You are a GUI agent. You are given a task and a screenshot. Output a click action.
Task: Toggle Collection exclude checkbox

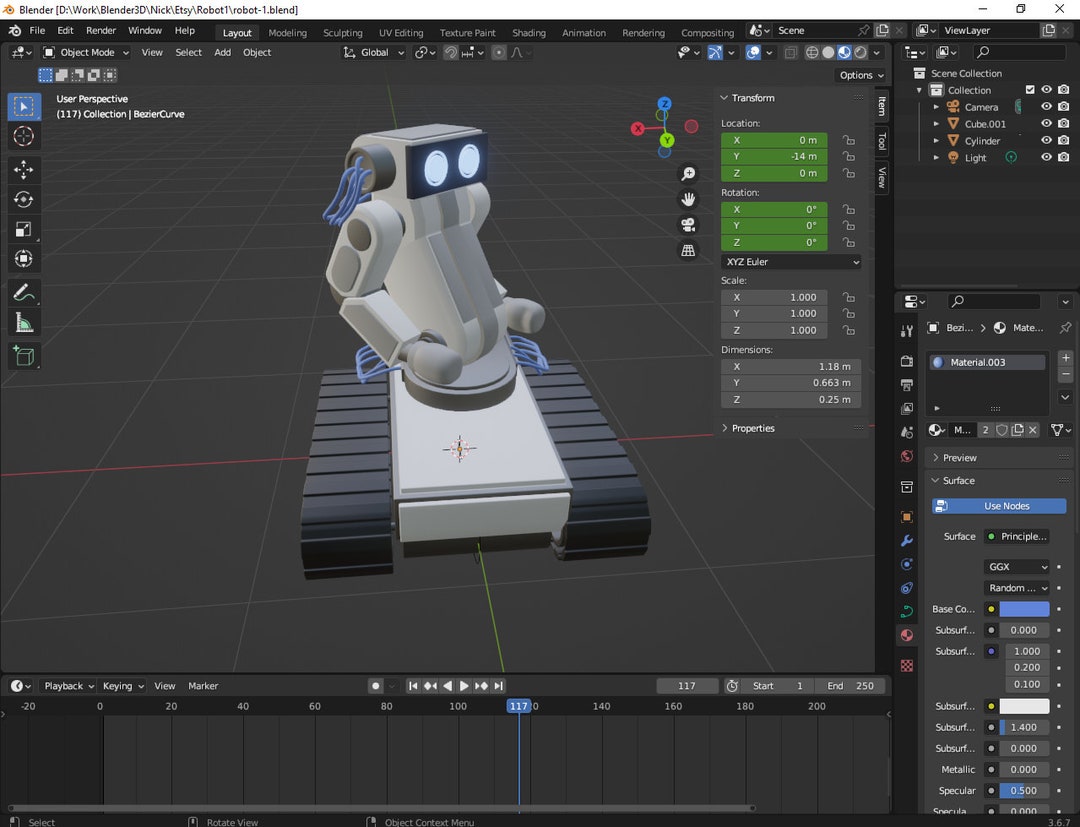click(x=1030, y=90)
